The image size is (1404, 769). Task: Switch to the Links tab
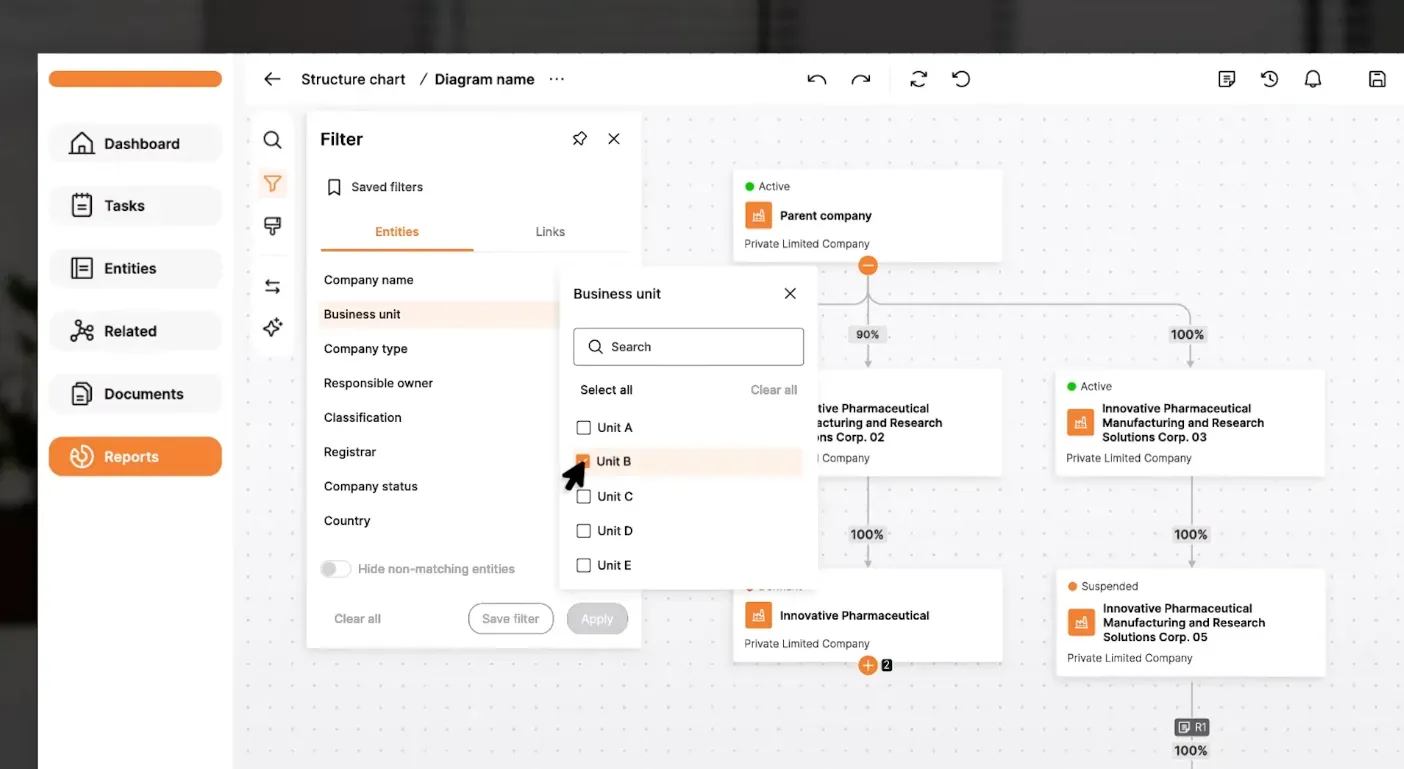point(550,232)
